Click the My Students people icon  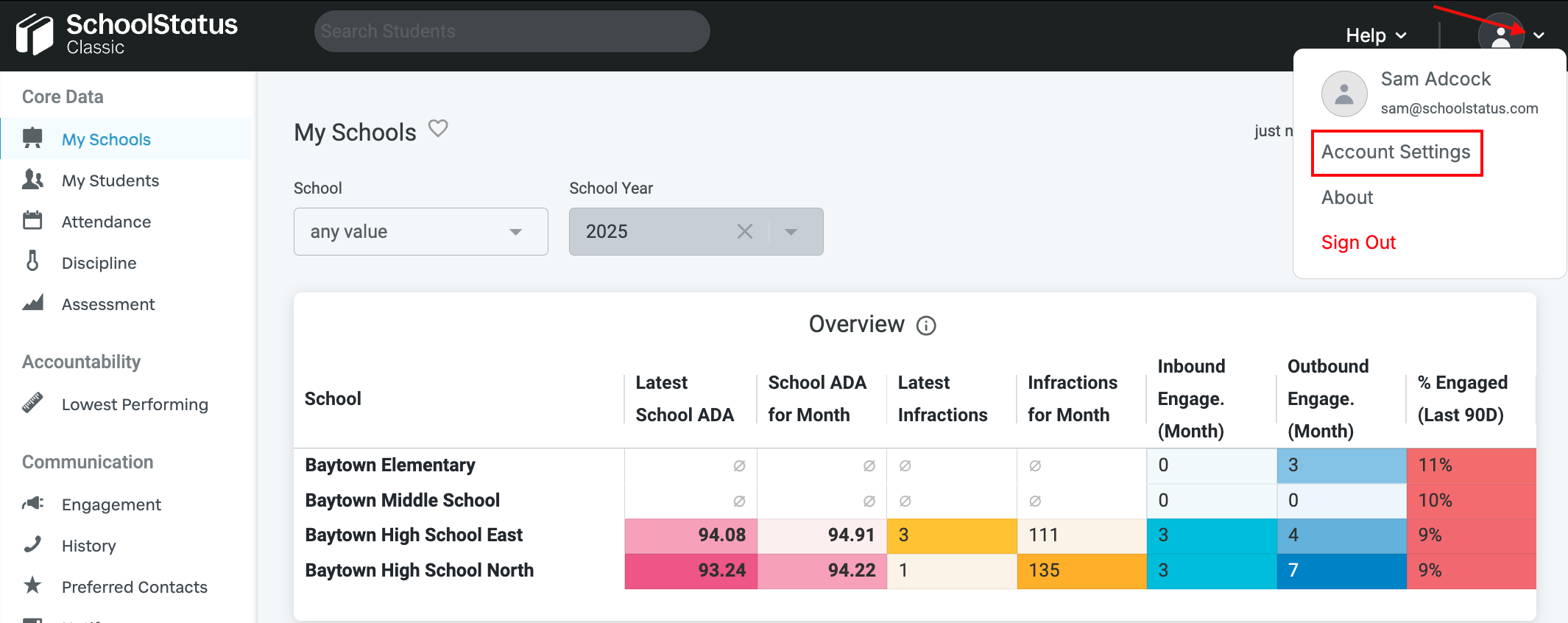(32, 179)
